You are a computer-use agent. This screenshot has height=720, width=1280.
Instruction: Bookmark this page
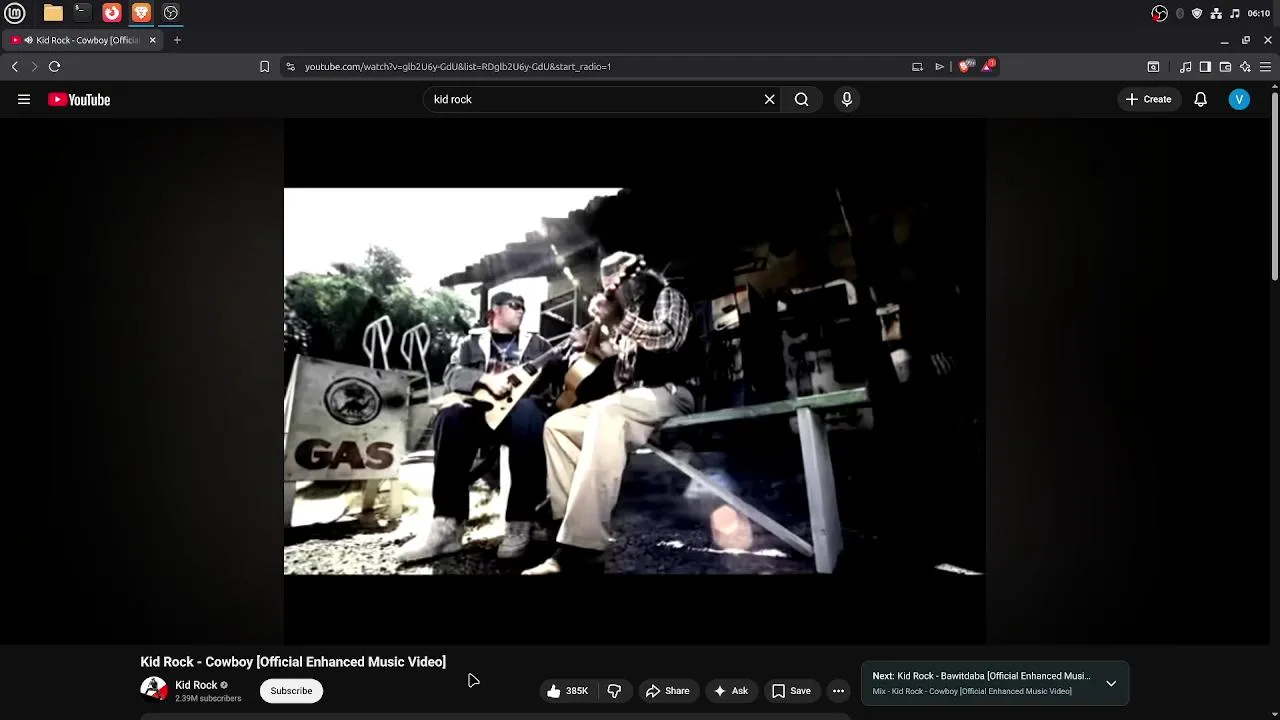coord(264,66)
